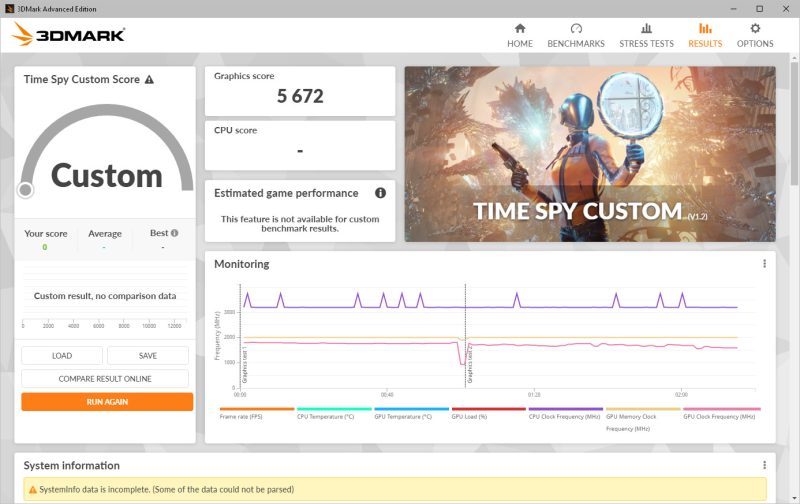
Task: Click 'Custom result, no comparison data' text
Action: point(105,296)
